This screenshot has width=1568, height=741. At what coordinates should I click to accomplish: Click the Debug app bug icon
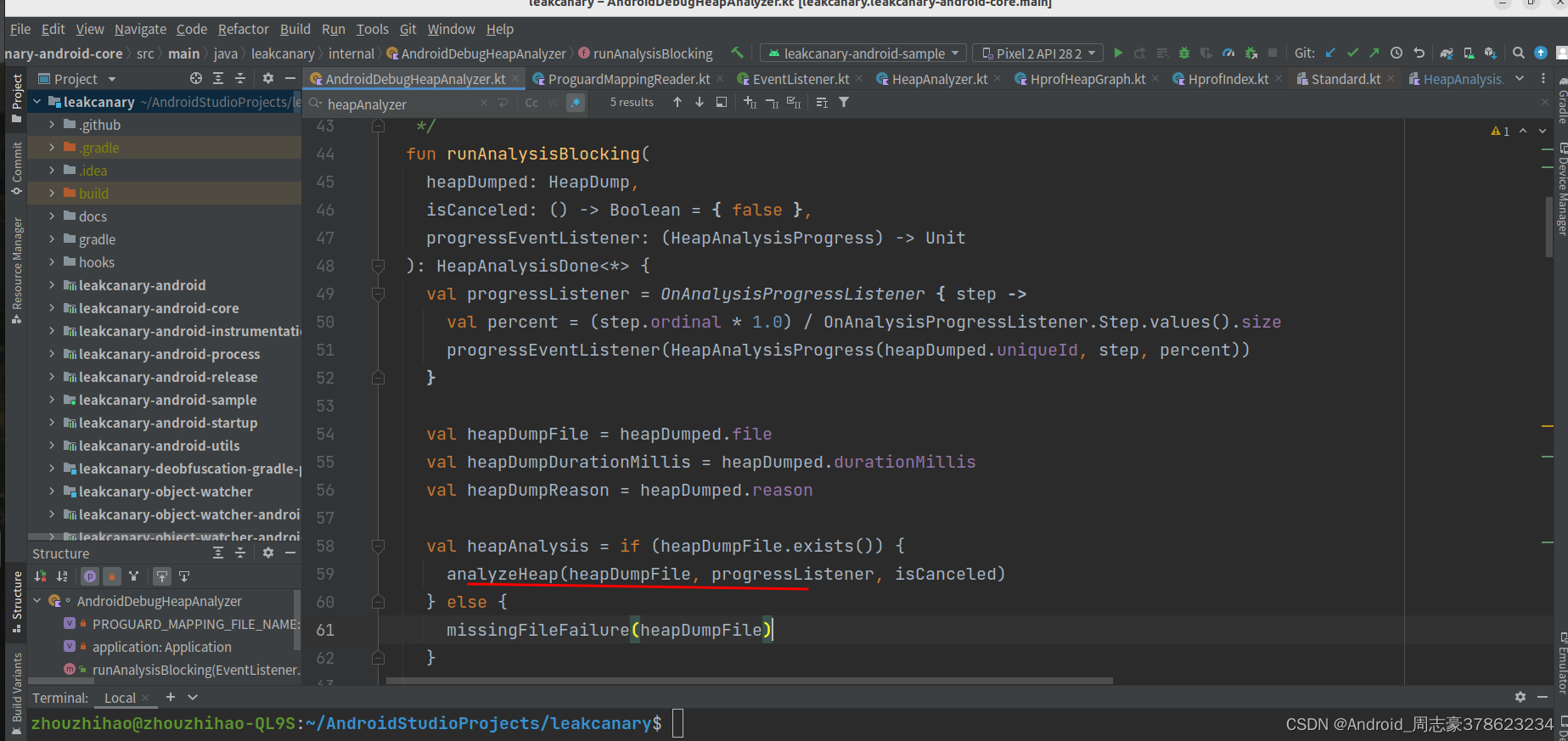coord(1184,53)
